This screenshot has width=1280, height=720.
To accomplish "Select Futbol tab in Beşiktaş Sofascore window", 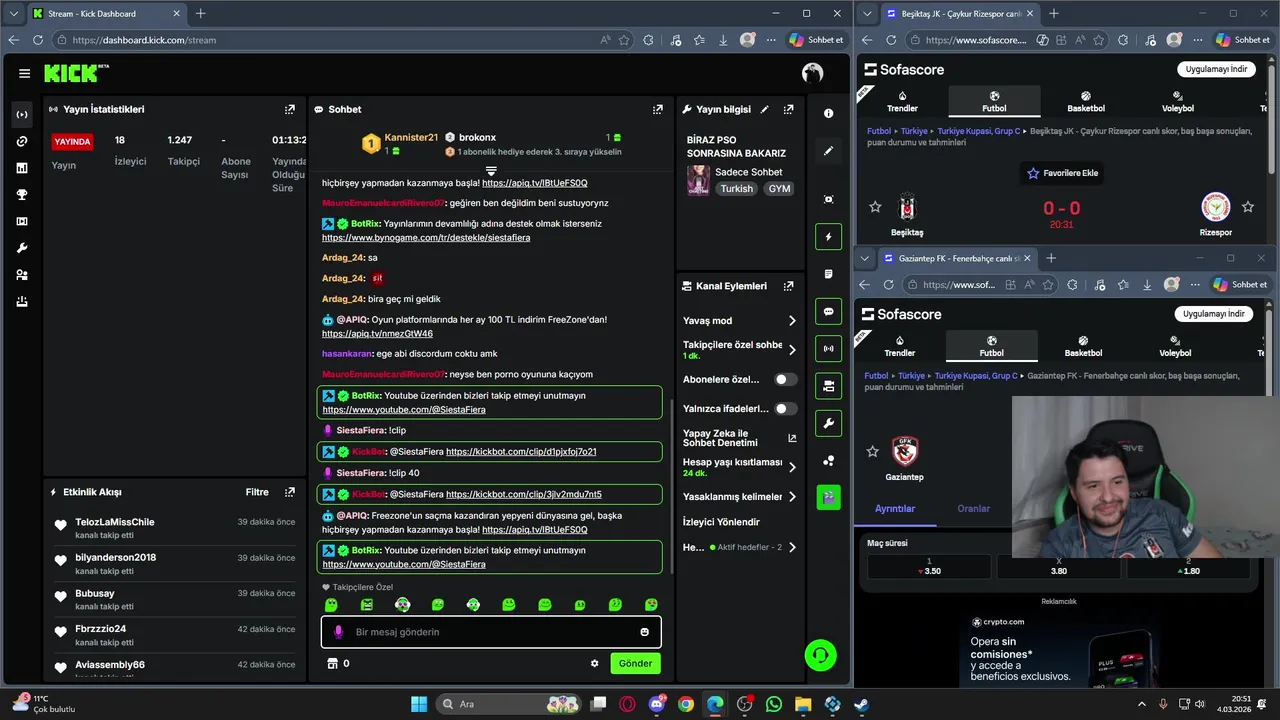I will tap(994, 101).
